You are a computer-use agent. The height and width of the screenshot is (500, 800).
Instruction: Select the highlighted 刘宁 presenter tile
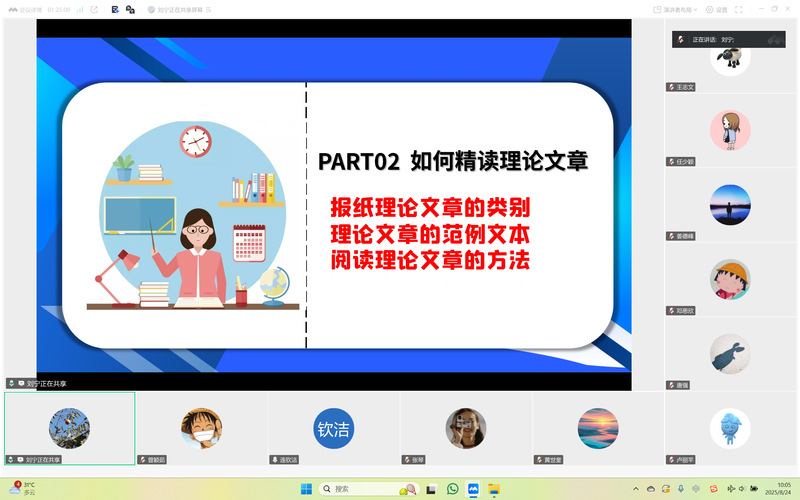click(x=69, y=428)
